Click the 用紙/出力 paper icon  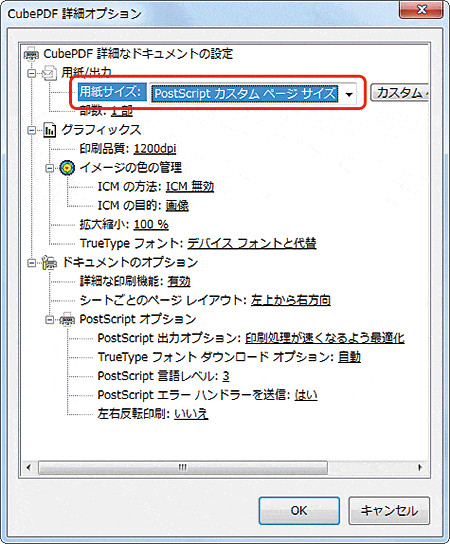49,73
